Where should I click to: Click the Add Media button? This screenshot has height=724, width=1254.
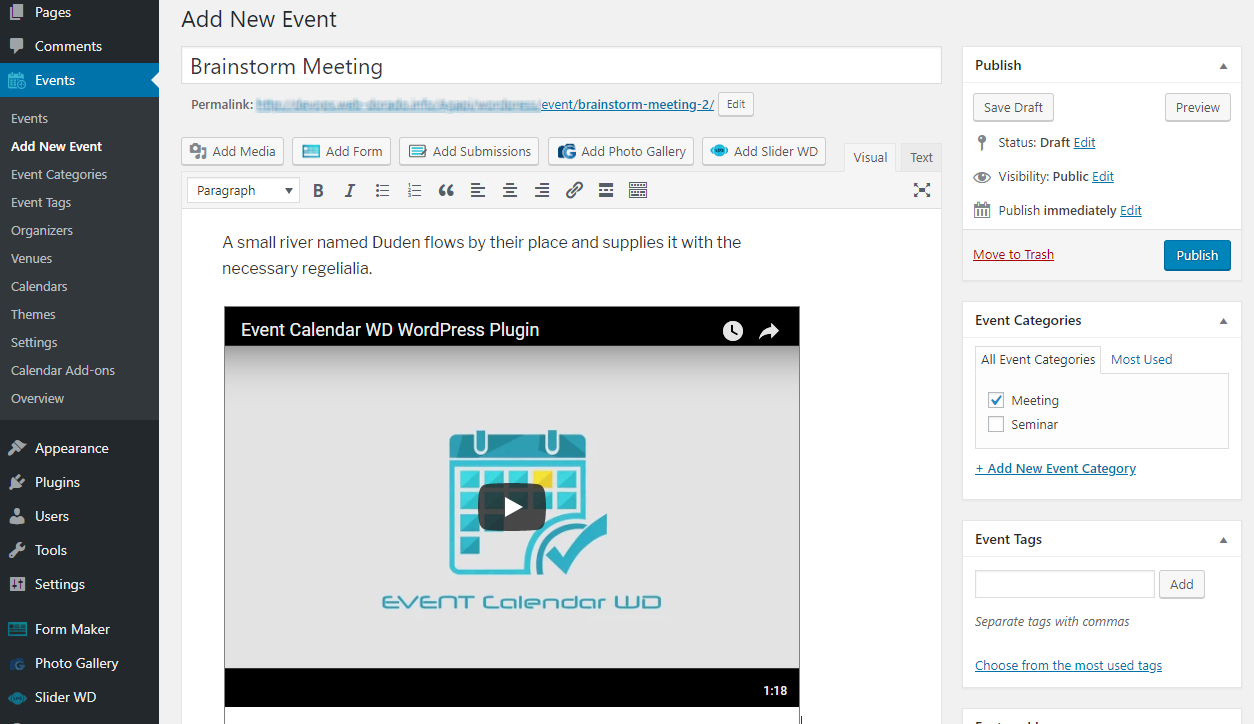coord(233,151)
